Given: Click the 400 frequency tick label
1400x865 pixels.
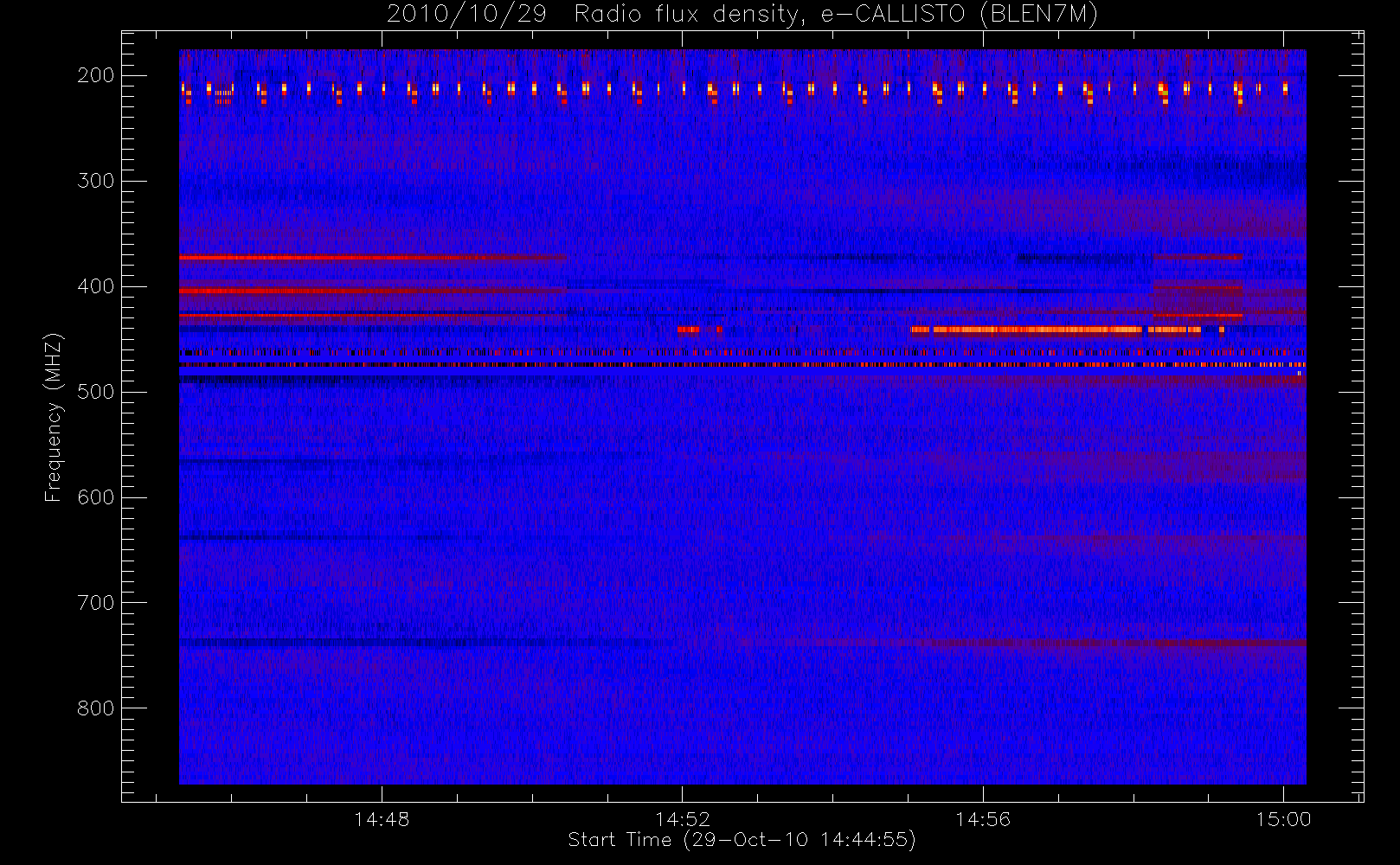Looking at the screenshot, I should (95, 286).
